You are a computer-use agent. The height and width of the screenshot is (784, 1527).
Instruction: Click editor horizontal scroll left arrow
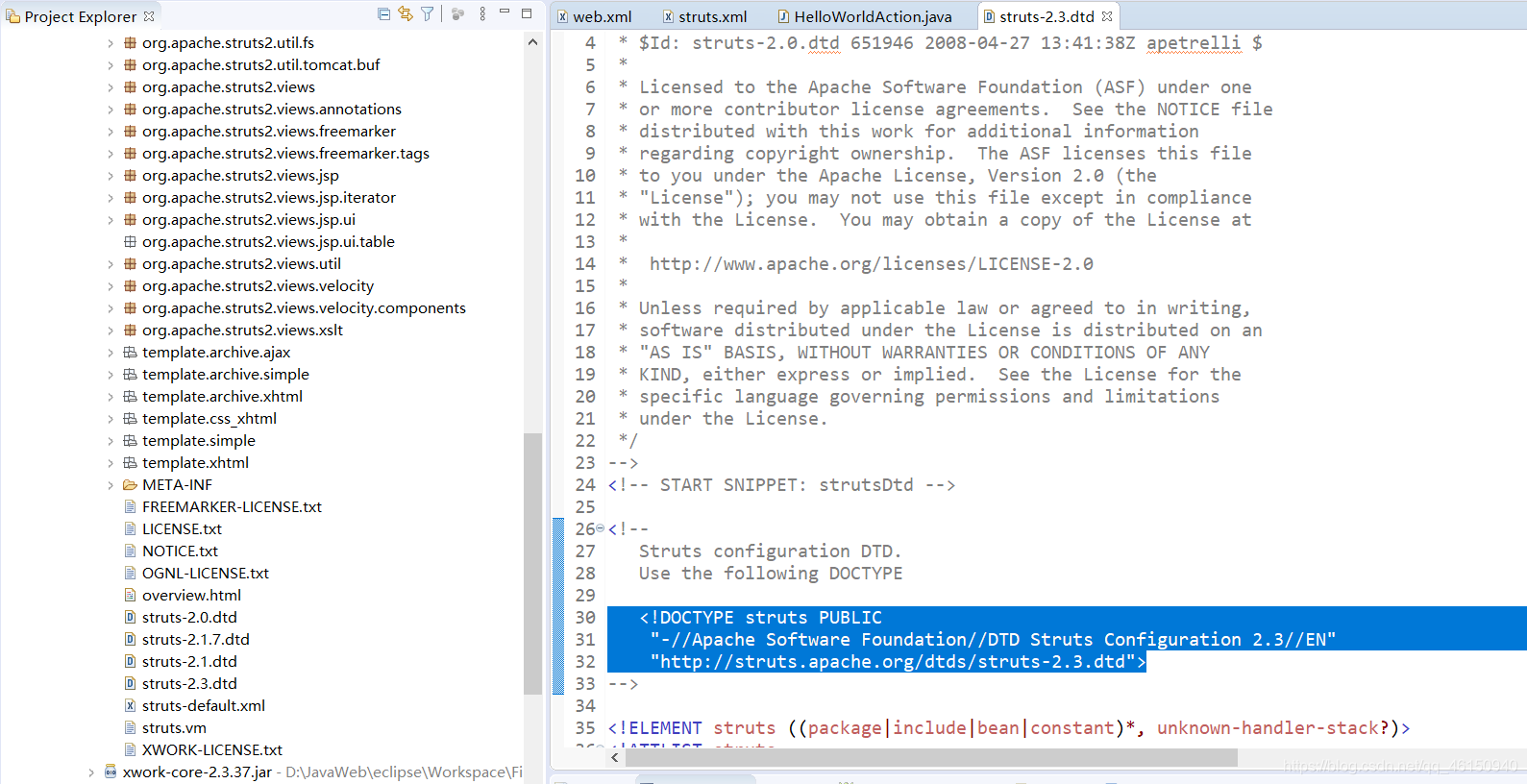[x=615, y=758]
